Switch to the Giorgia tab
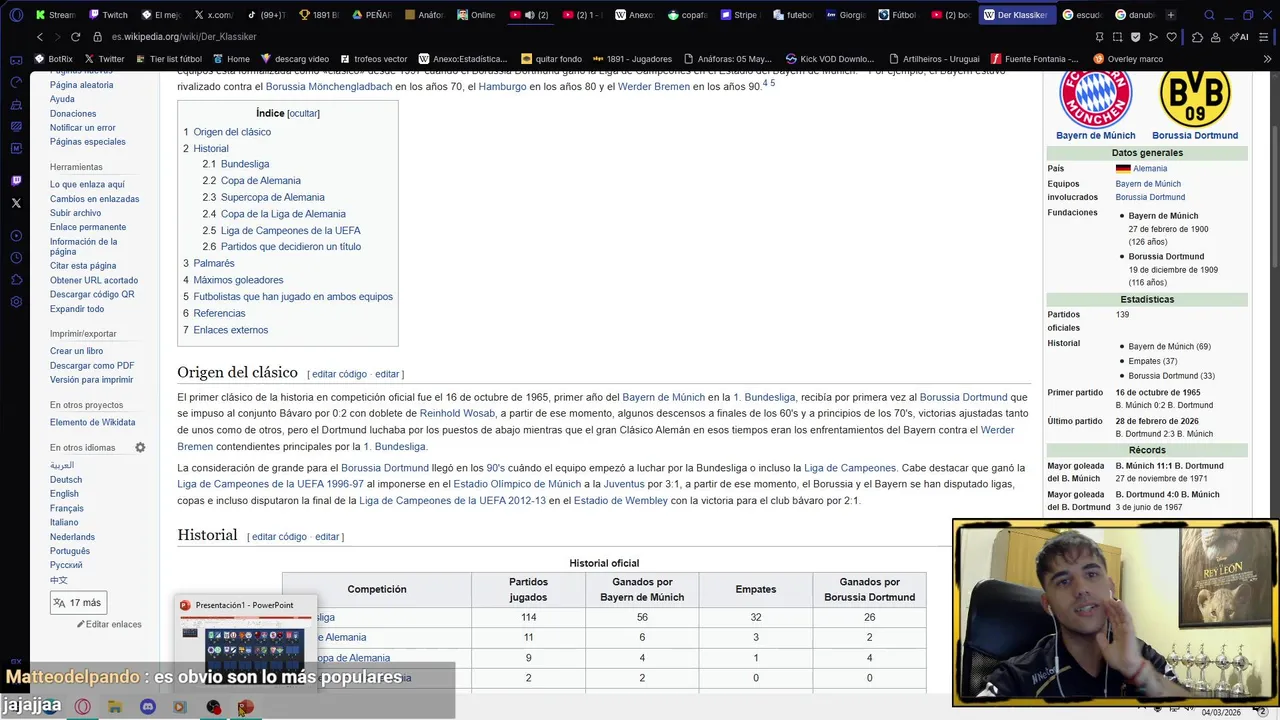This screenshot has width=1280, height=720. pos(846,15)
